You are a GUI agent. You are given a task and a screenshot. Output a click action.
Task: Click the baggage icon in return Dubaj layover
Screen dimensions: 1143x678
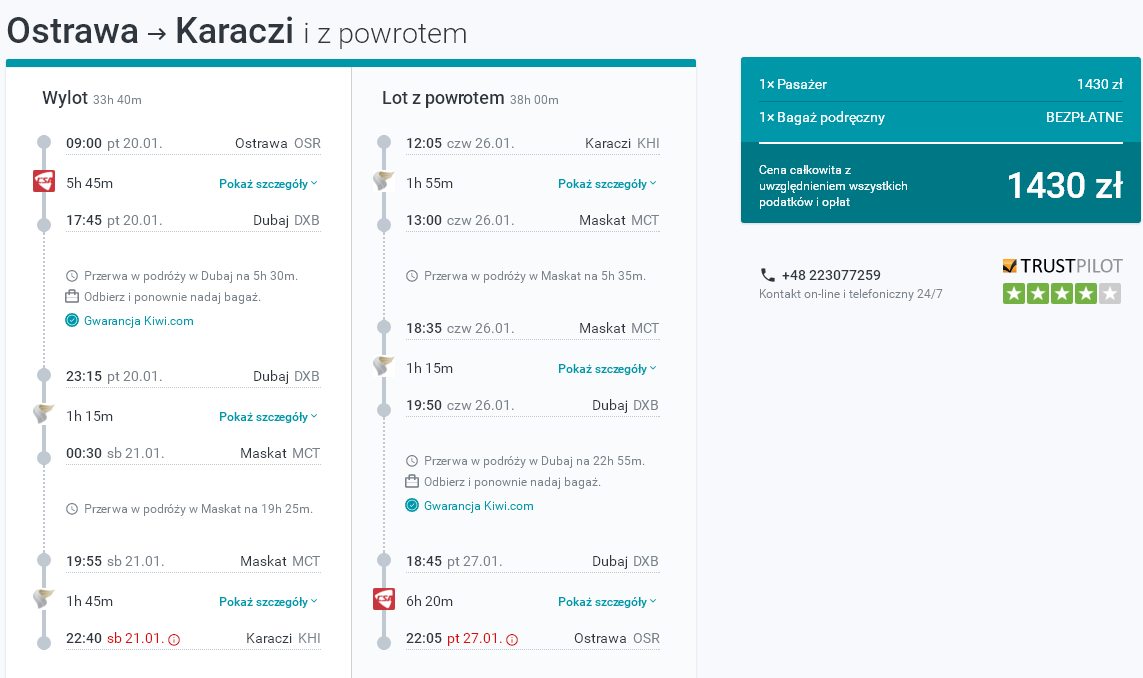412,481
